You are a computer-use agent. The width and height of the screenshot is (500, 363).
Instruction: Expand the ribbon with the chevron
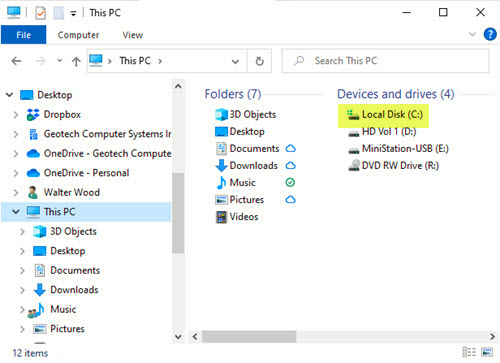pyautogui.click(x=472, y=34)
